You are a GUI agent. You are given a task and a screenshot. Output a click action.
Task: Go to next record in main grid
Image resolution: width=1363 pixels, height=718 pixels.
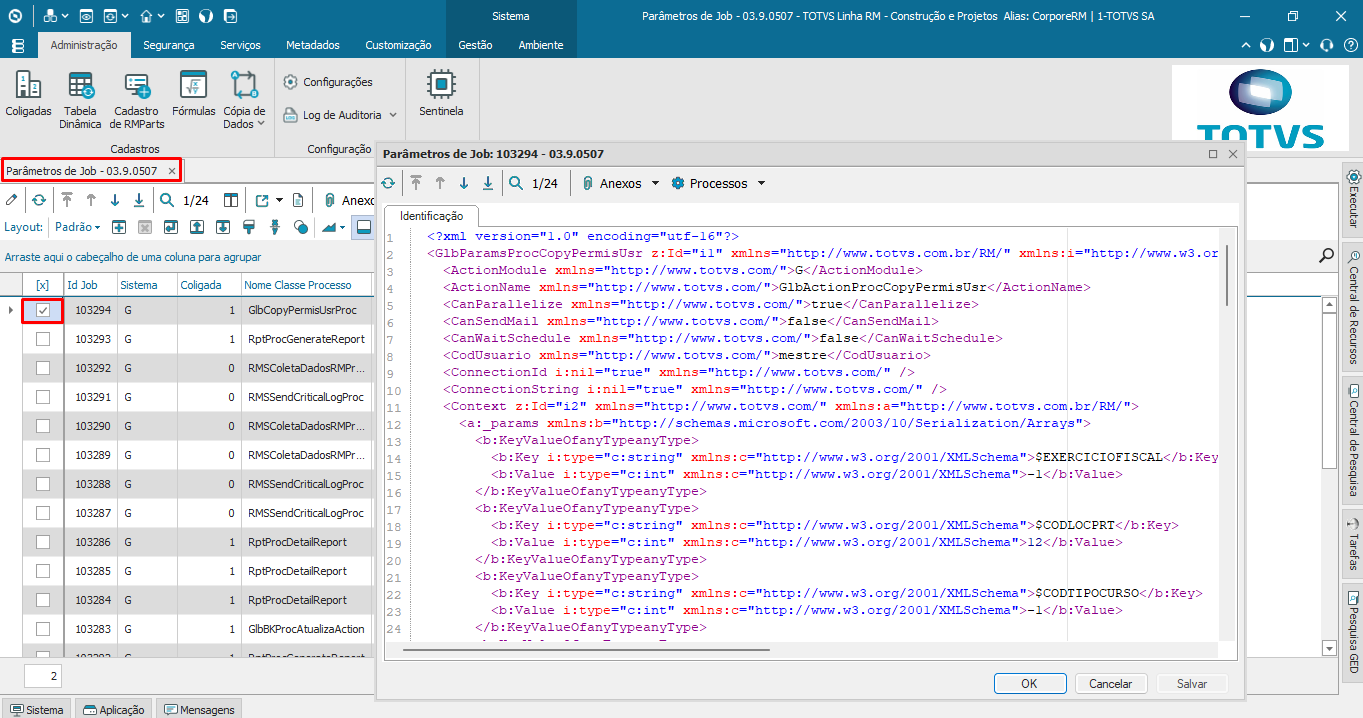point(115,200)
